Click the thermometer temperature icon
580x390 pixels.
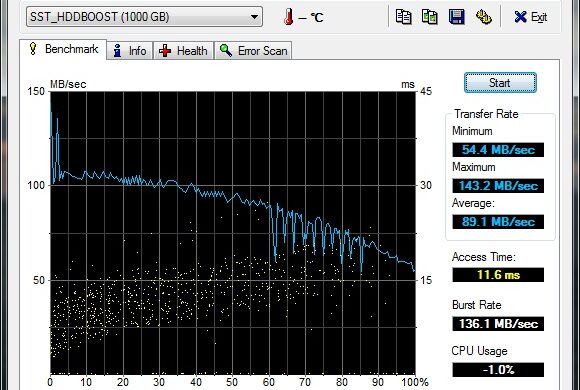289,17
